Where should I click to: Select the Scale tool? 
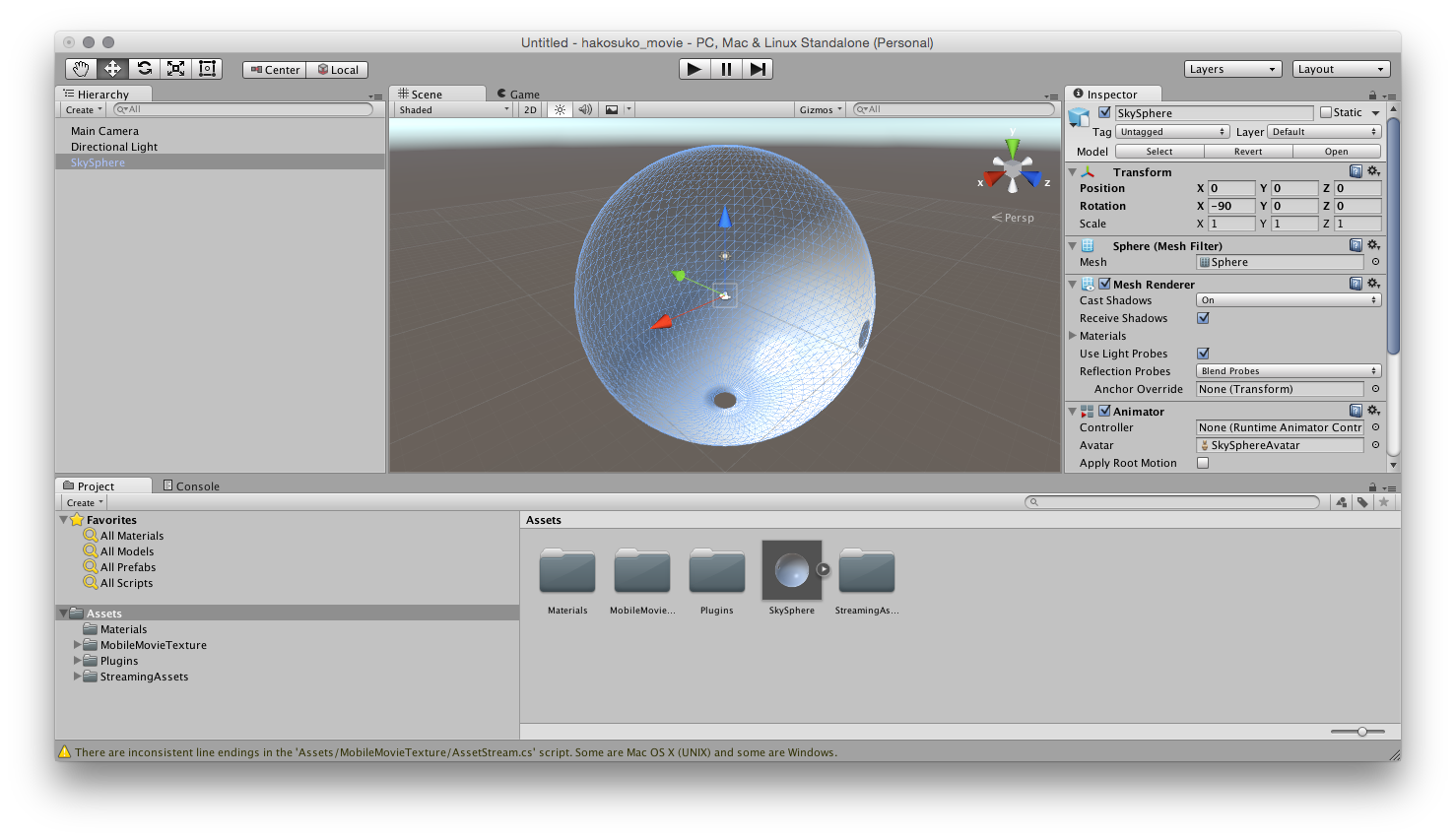[175, 69]
